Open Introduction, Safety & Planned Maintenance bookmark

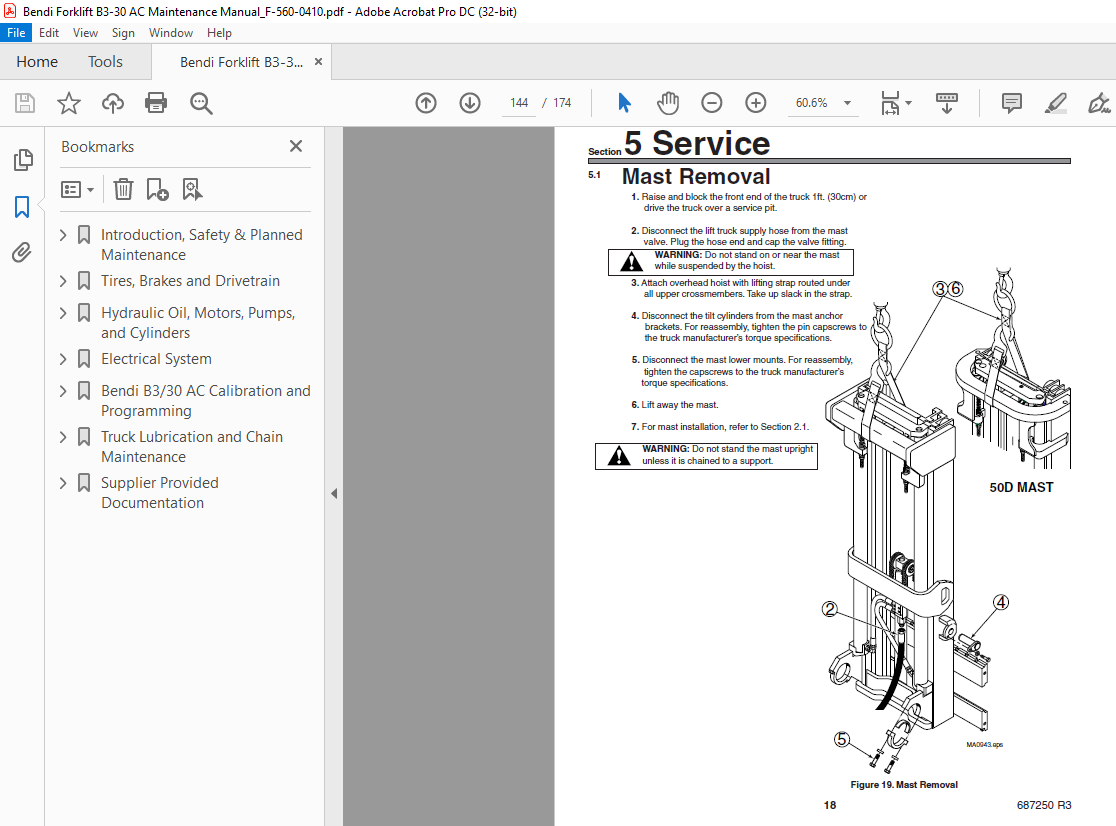point(201,245)
